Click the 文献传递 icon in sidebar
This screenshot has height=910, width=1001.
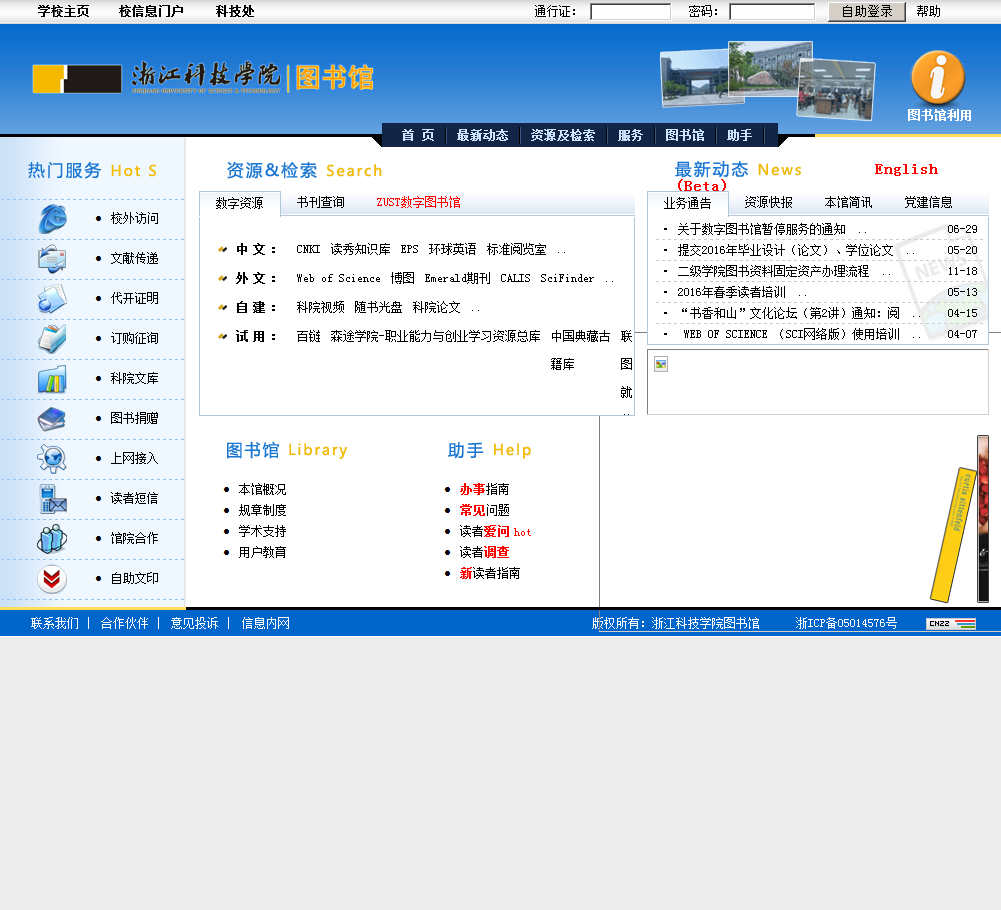click(52, 258)
